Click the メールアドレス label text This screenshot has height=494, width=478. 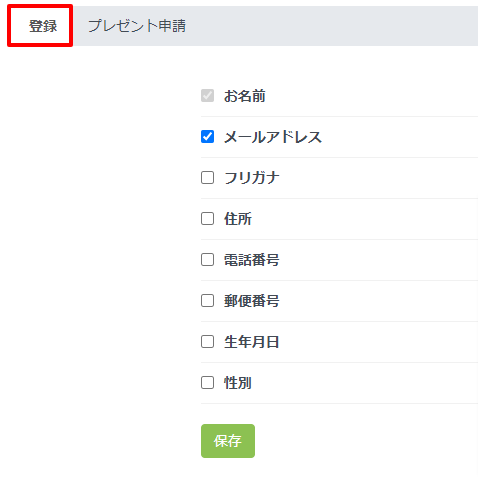[x=273, y=137]
